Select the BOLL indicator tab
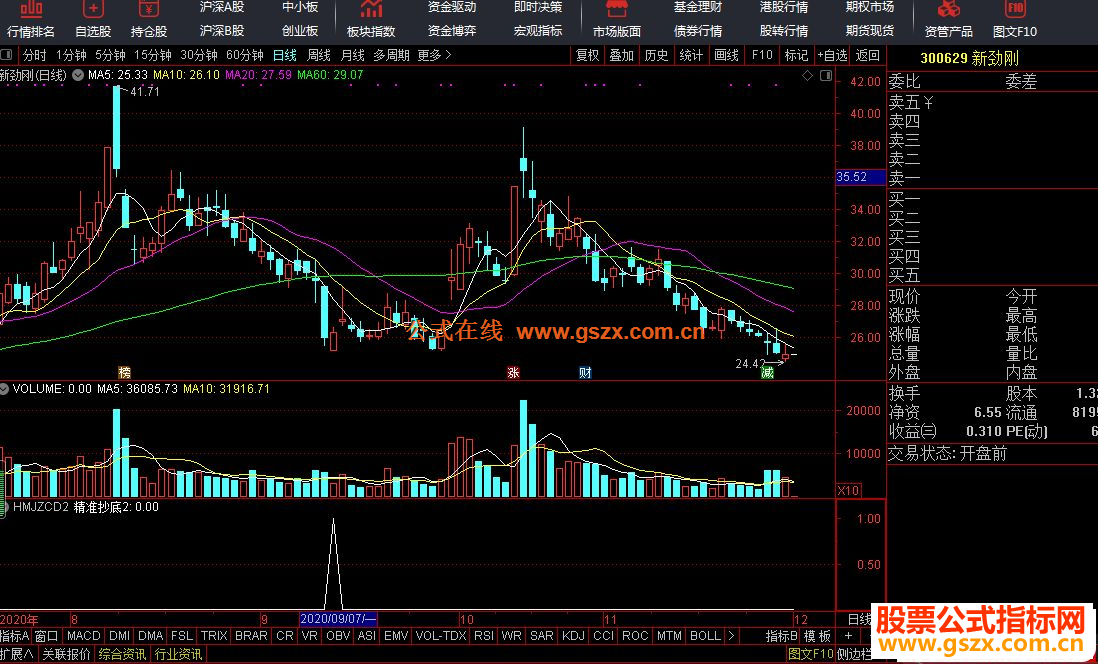Viewport: 1098px width, 664px height. point(705,636)
